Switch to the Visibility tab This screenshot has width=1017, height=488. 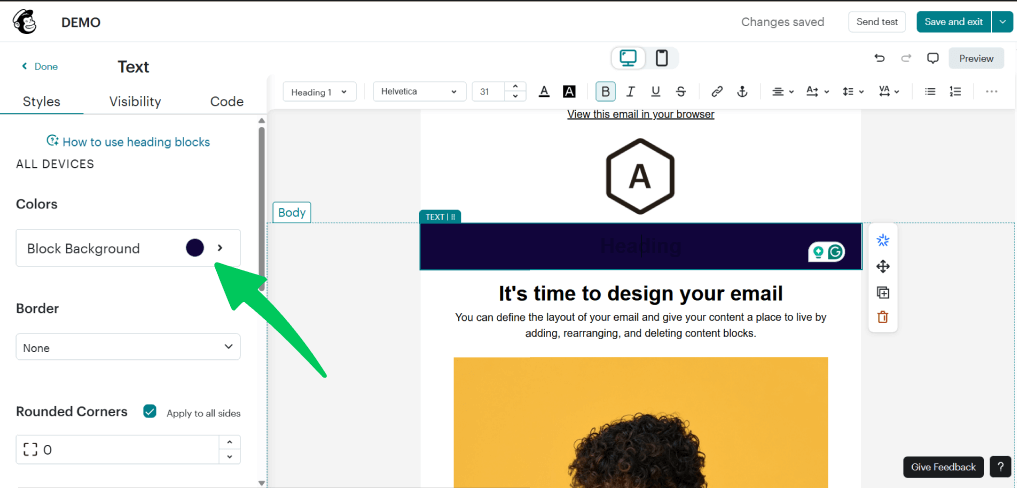[135, 101]
